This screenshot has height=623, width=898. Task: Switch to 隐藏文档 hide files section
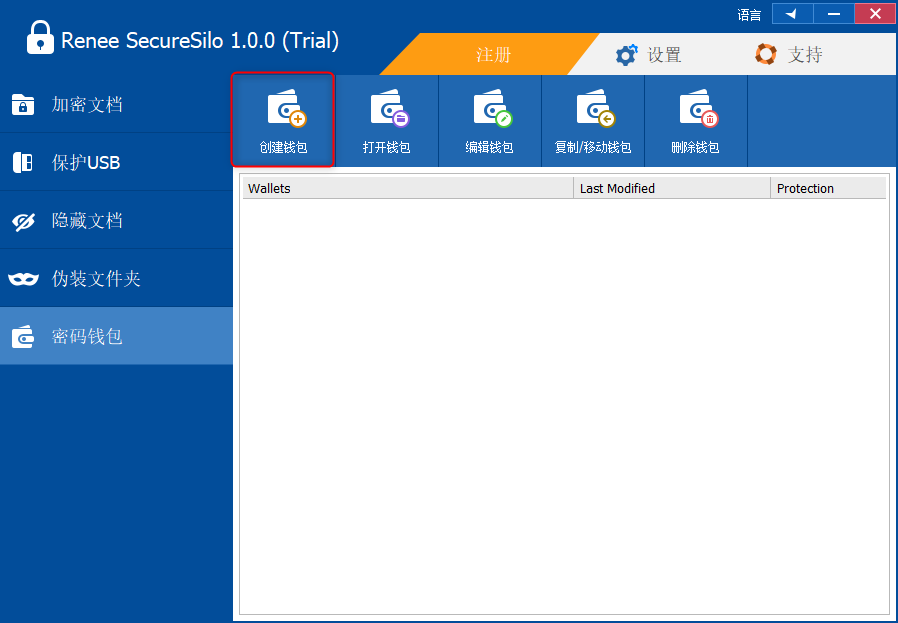pyautogui.click(x=116, y=220)
